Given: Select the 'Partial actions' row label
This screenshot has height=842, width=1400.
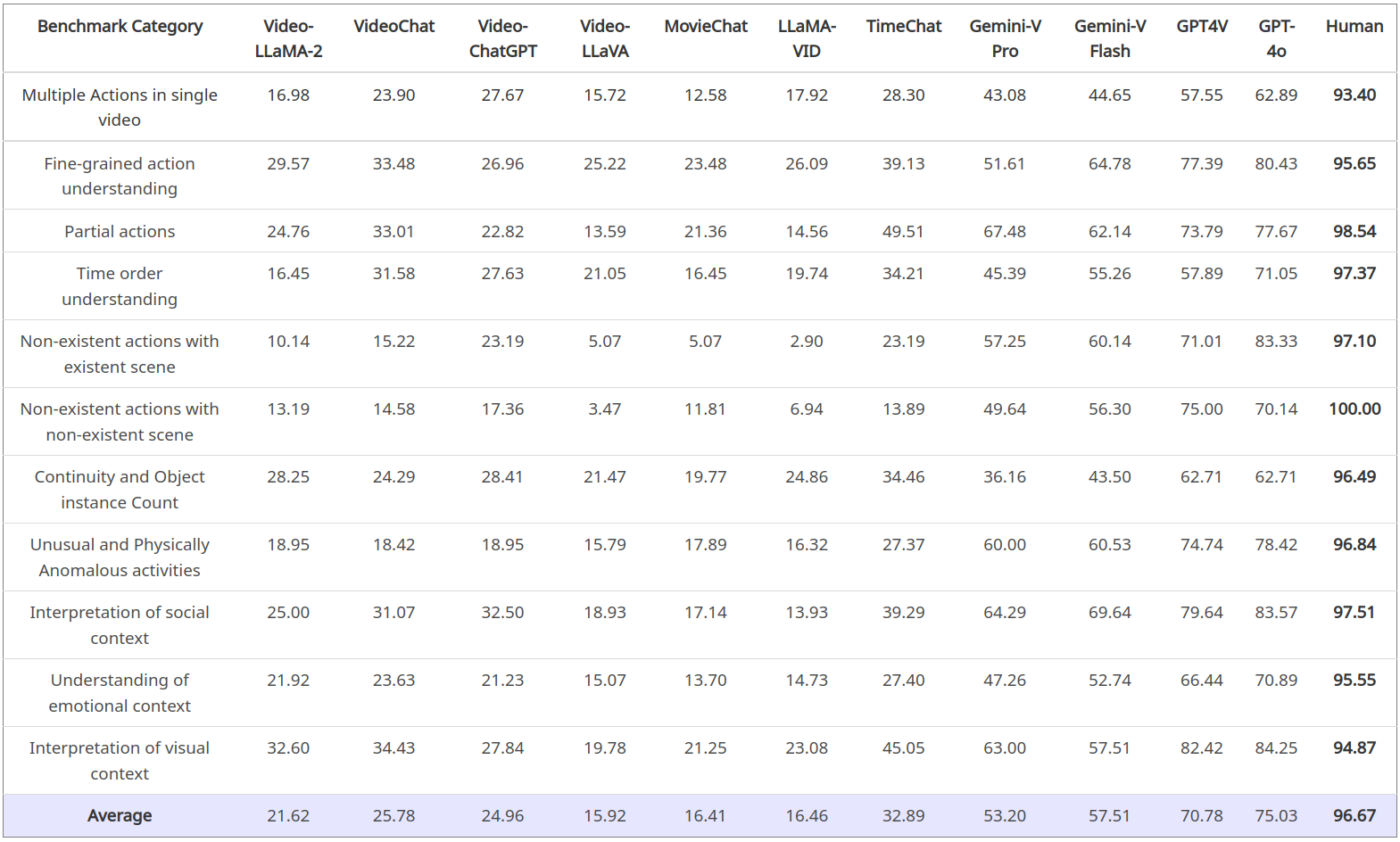Looking at the screenshot, I should point(120,232).
